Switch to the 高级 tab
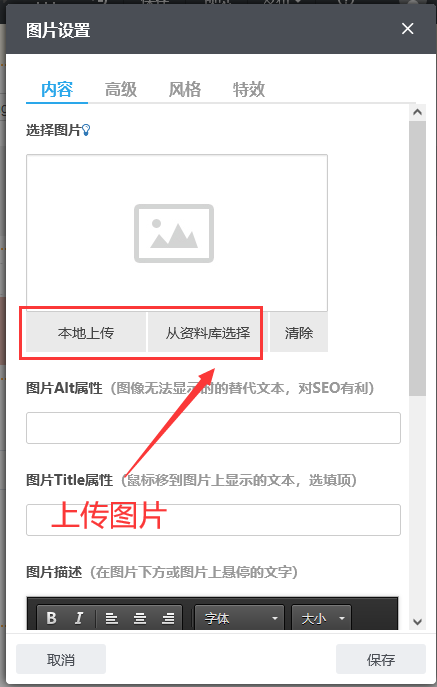The height and width of the screenshot is (687, 437). [x=121, y=89]
